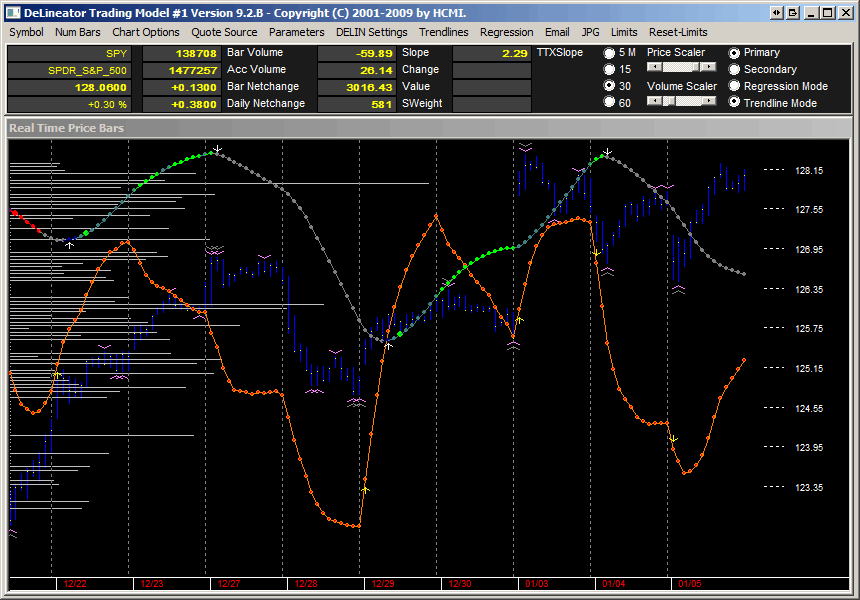Select the 5 M timeframe radio button
Image resolution: width=860 pixels, height=600 pixels.
609,53
